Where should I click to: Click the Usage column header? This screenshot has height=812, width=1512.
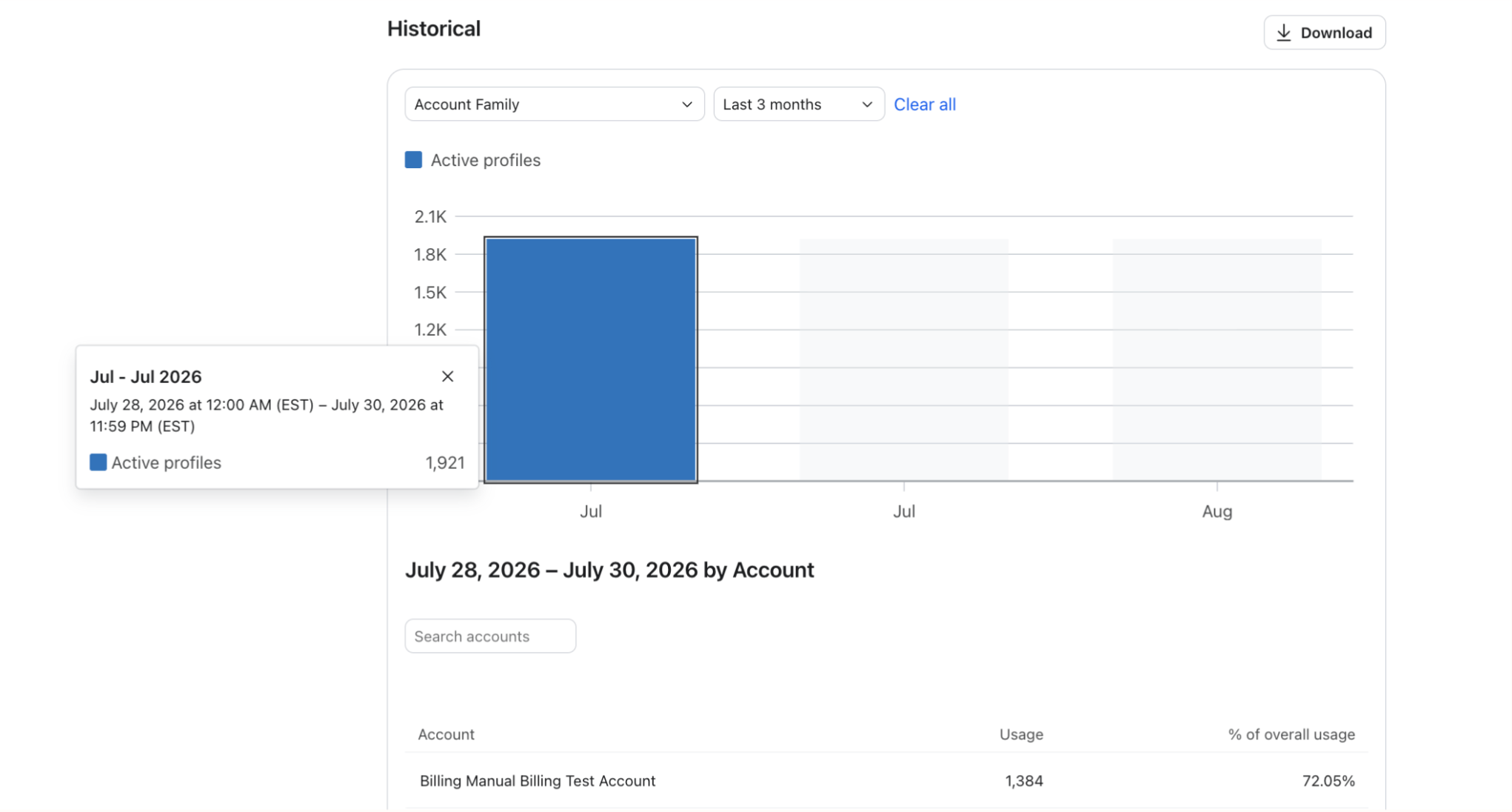pyautogui.click(x=1021, y=734)
